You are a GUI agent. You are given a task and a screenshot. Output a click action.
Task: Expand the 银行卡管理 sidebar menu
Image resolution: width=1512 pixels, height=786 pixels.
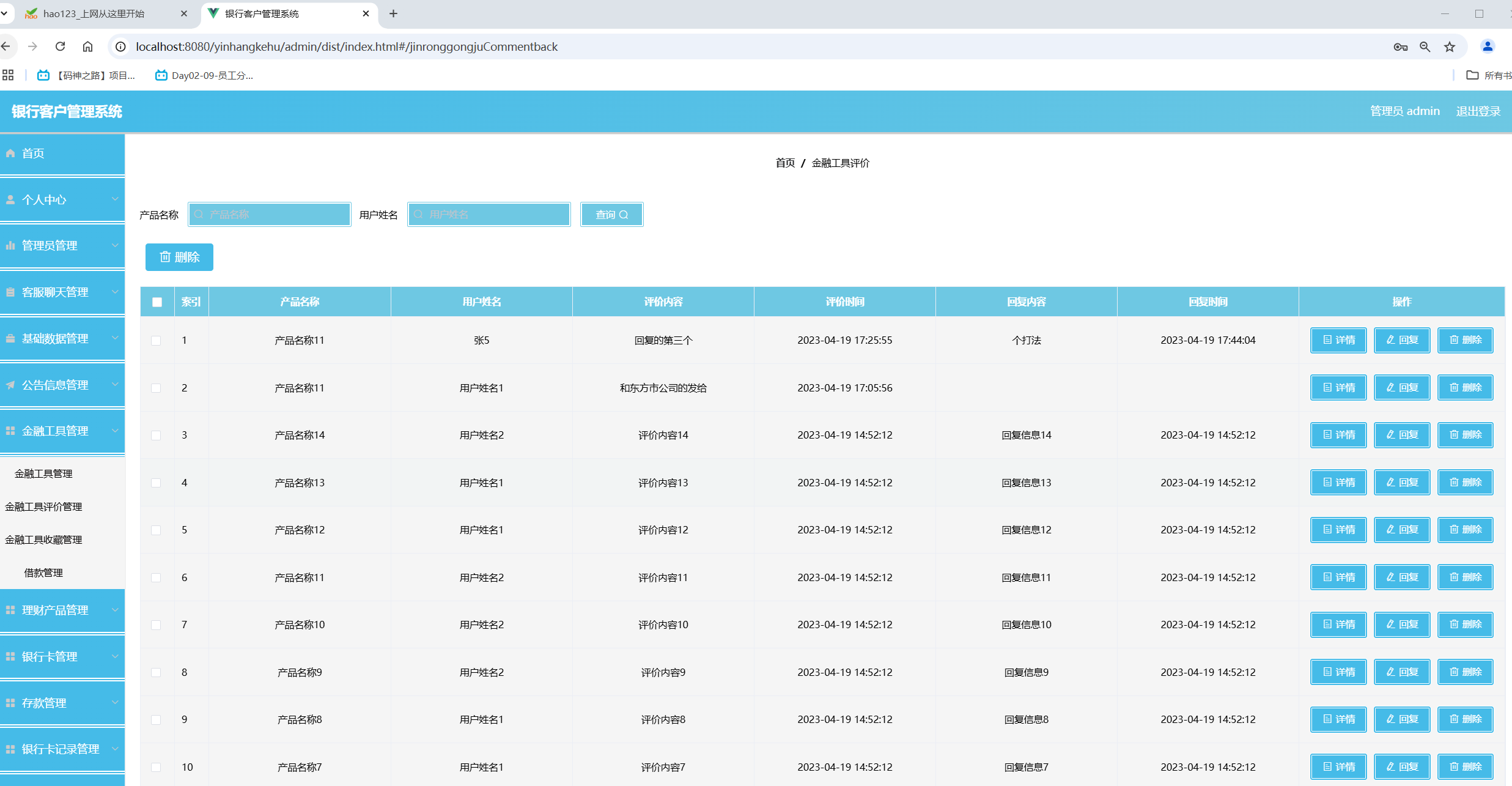click(62, 656)
